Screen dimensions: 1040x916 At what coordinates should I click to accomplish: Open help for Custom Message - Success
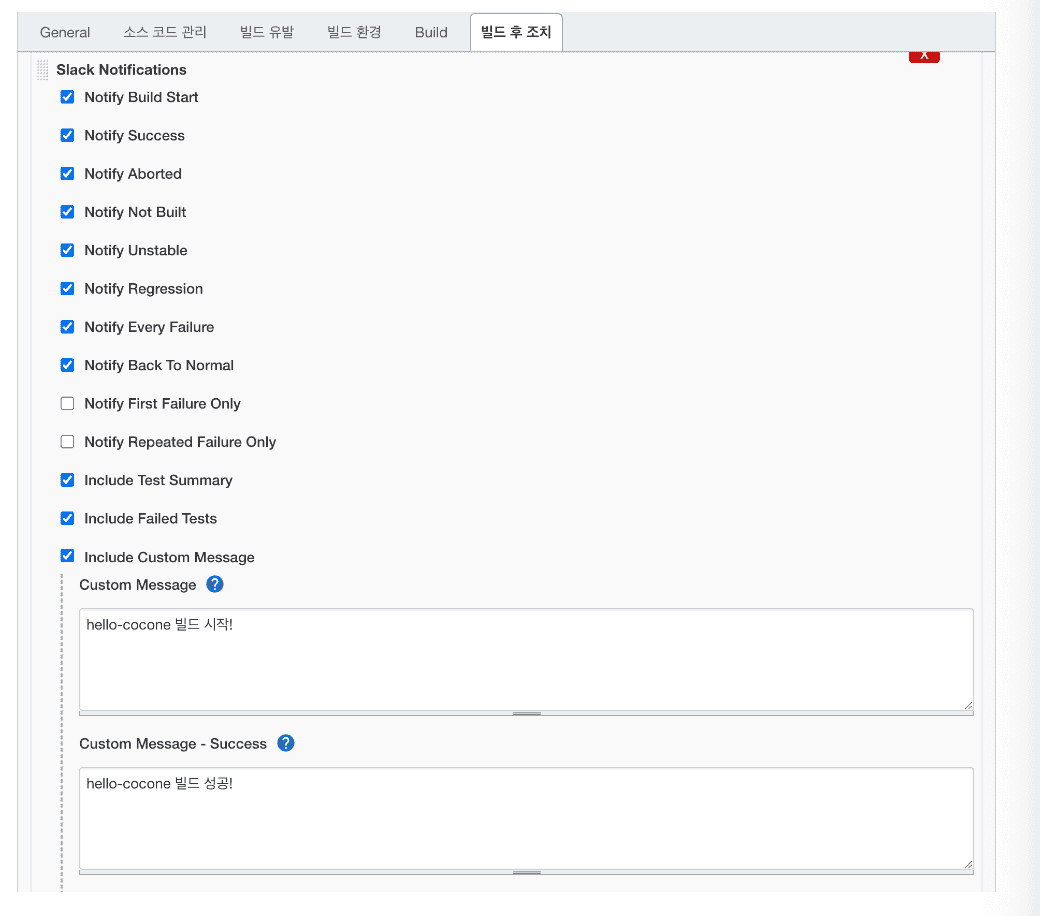[286, 743]
